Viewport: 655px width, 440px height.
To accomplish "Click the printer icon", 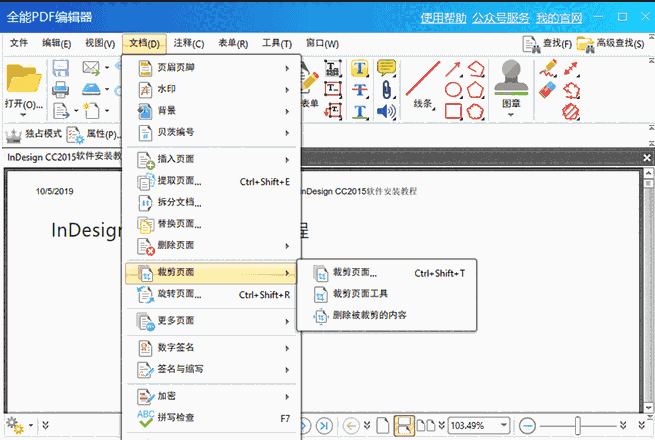I will 61,89.
